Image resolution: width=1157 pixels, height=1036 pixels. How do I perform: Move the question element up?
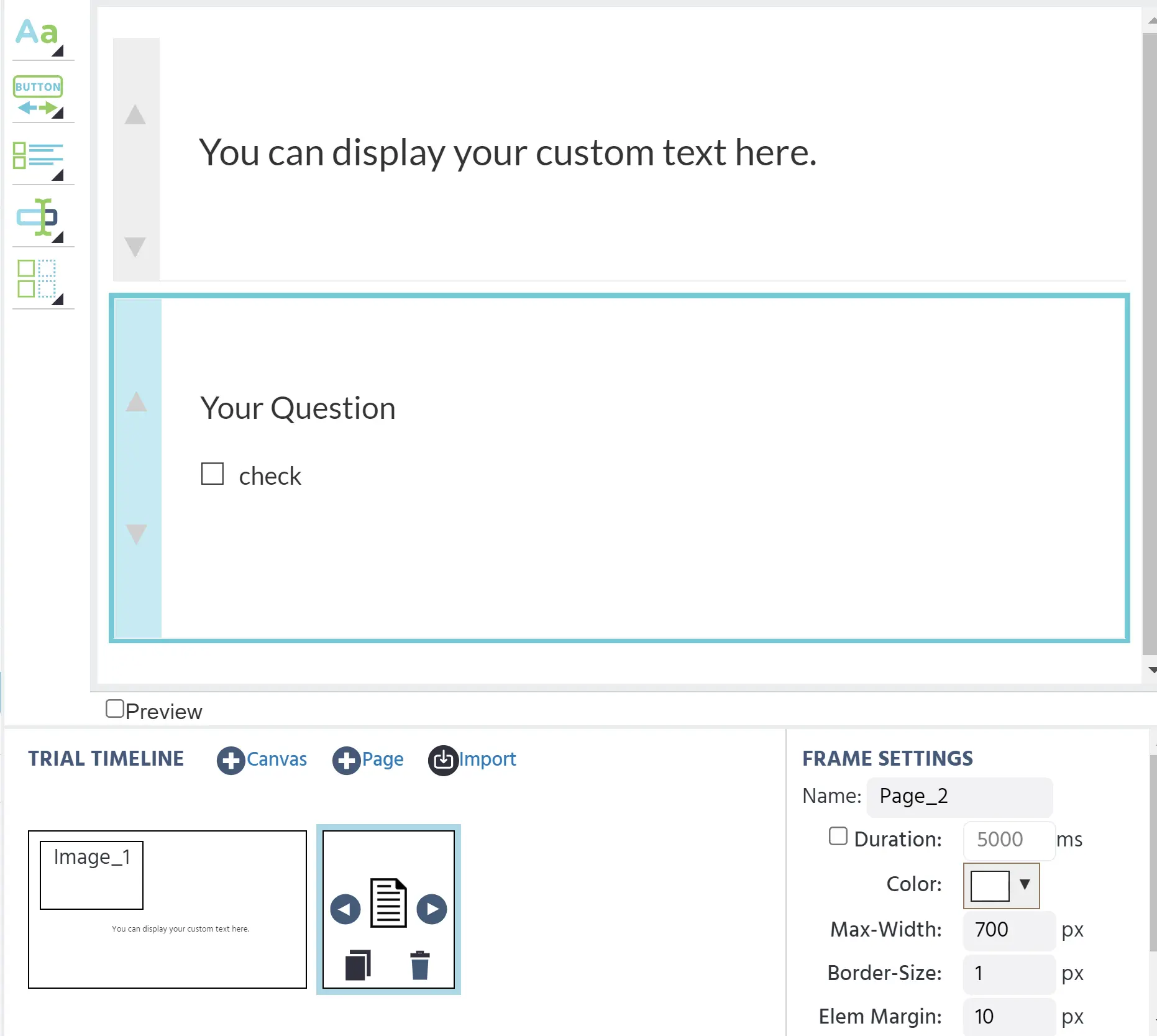coord(136,402)
